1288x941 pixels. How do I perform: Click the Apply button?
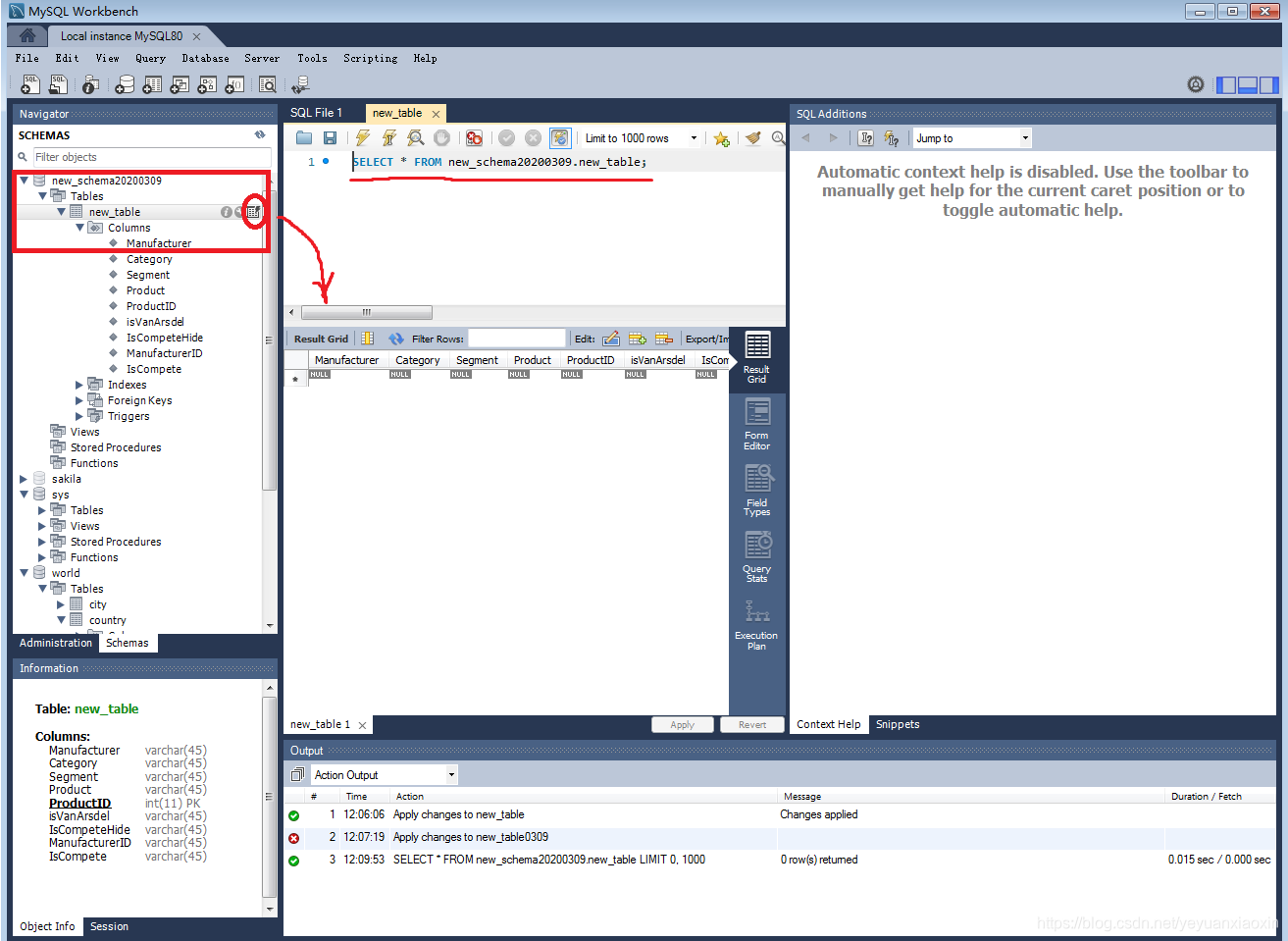[x=683, y=725]
